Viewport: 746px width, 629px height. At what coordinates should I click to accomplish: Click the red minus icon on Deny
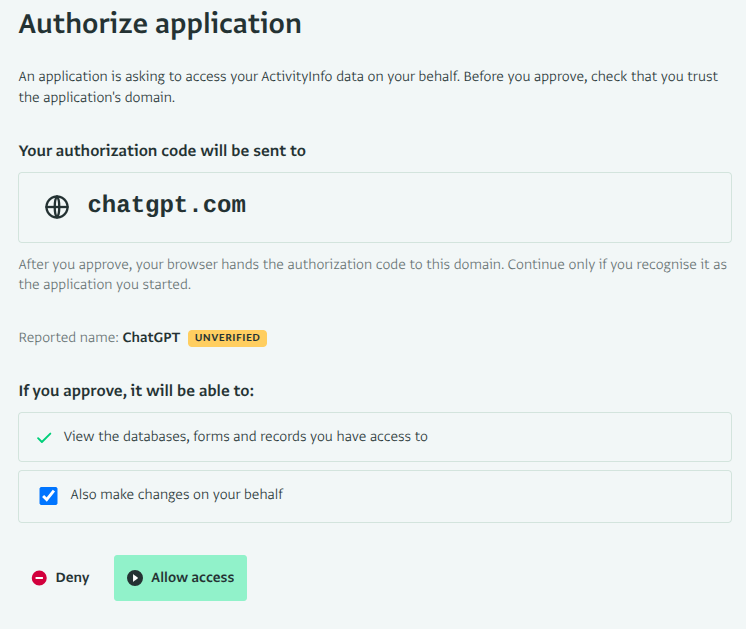tap(39, 578)
